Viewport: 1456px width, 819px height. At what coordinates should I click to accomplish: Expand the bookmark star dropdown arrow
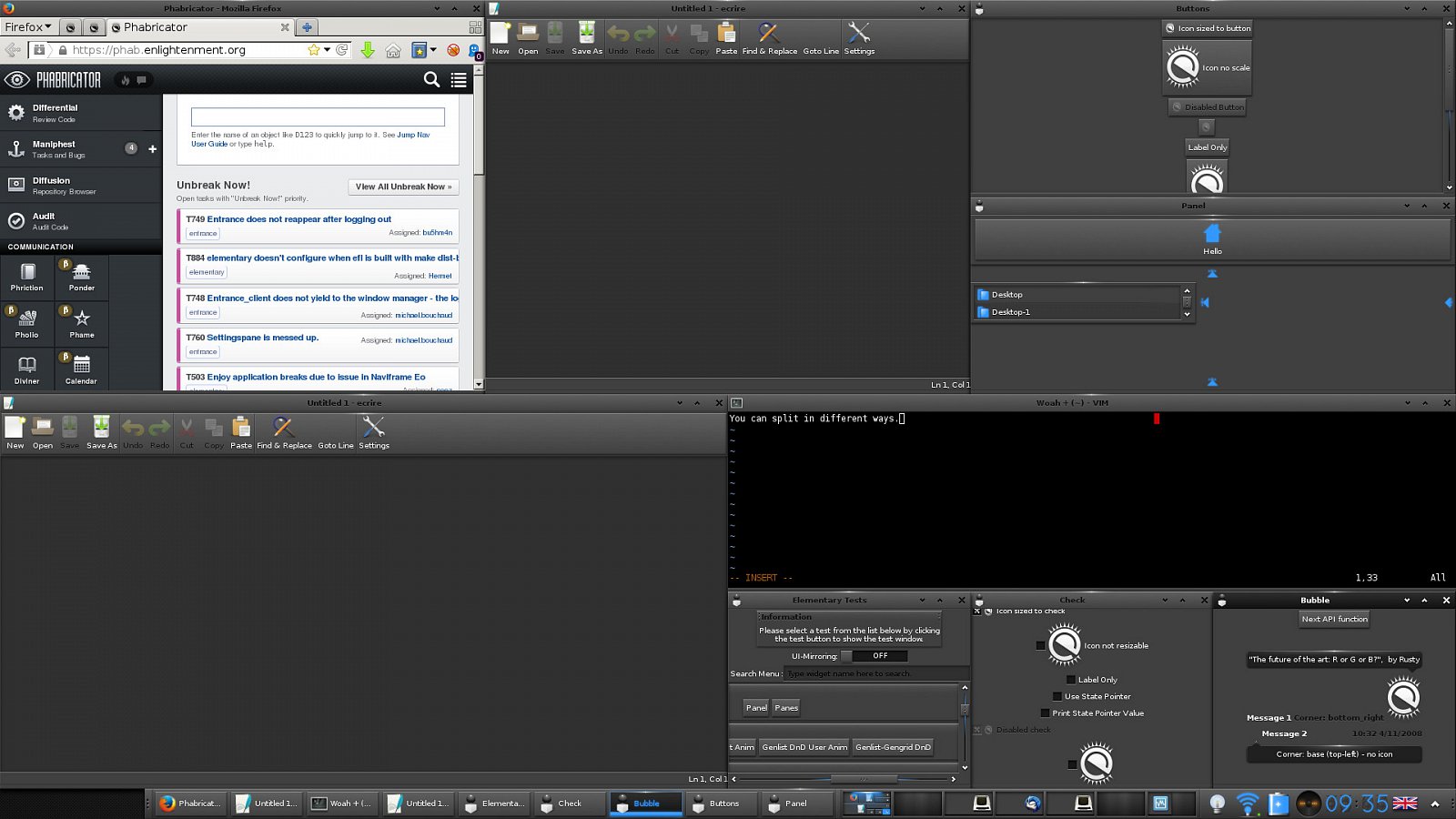click(x=327, y=50)
